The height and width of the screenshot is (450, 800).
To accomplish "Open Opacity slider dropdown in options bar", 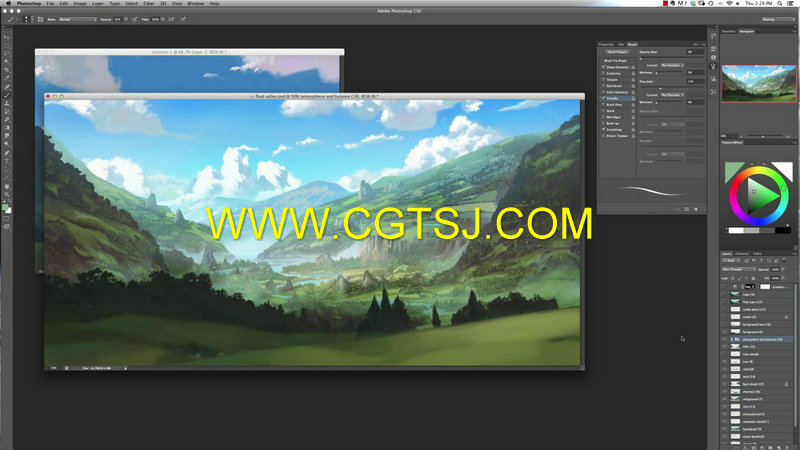I will [x=126, y=19].
